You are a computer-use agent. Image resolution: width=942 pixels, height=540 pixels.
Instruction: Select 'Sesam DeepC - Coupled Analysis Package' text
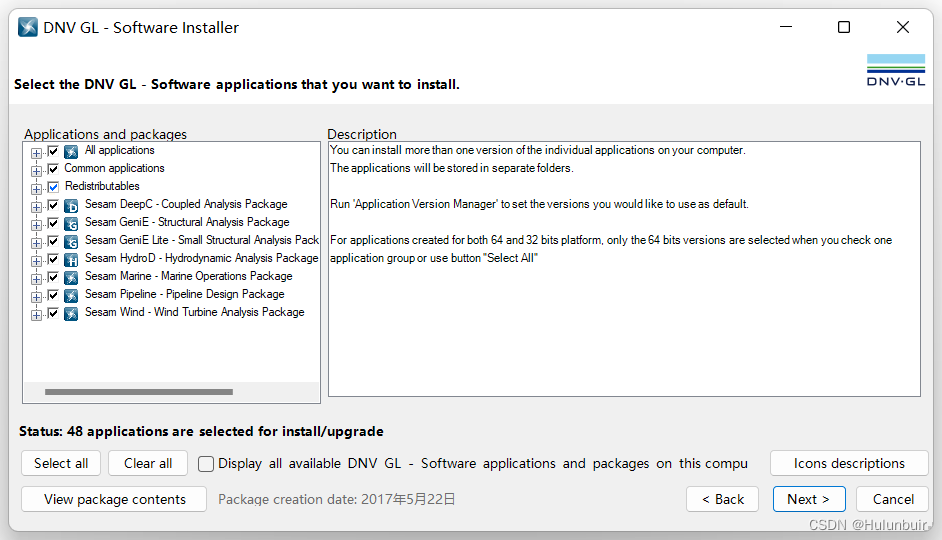pos(186,204)
